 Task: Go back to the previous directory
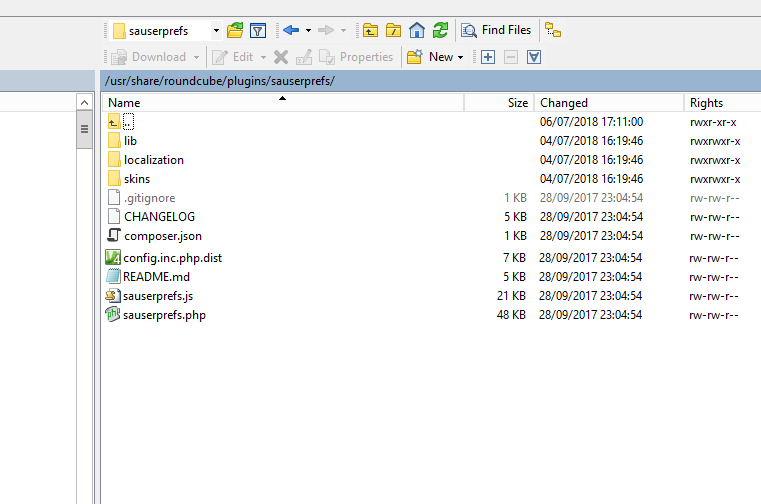tap(290, 30)
